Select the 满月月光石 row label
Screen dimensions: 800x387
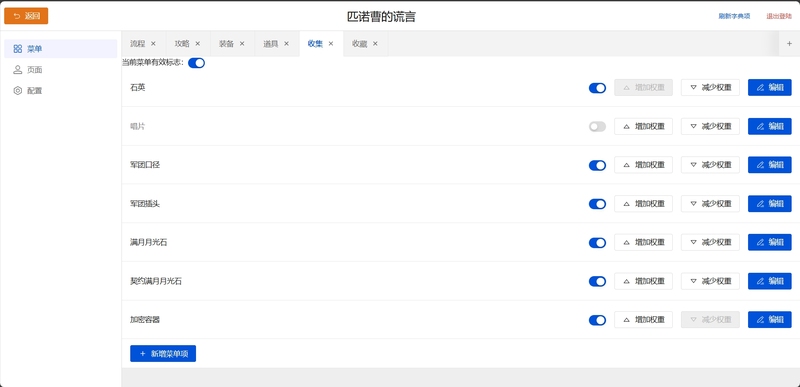point(148,243)
